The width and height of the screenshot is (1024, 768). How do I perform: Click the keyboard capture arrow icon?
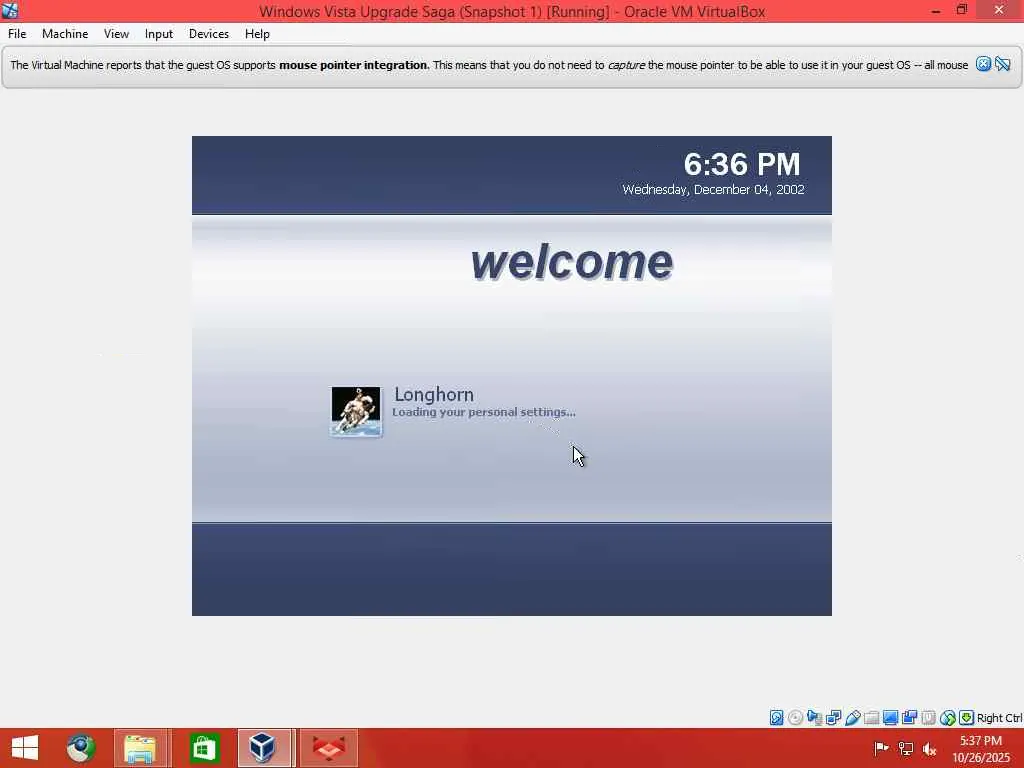(967, 718)
